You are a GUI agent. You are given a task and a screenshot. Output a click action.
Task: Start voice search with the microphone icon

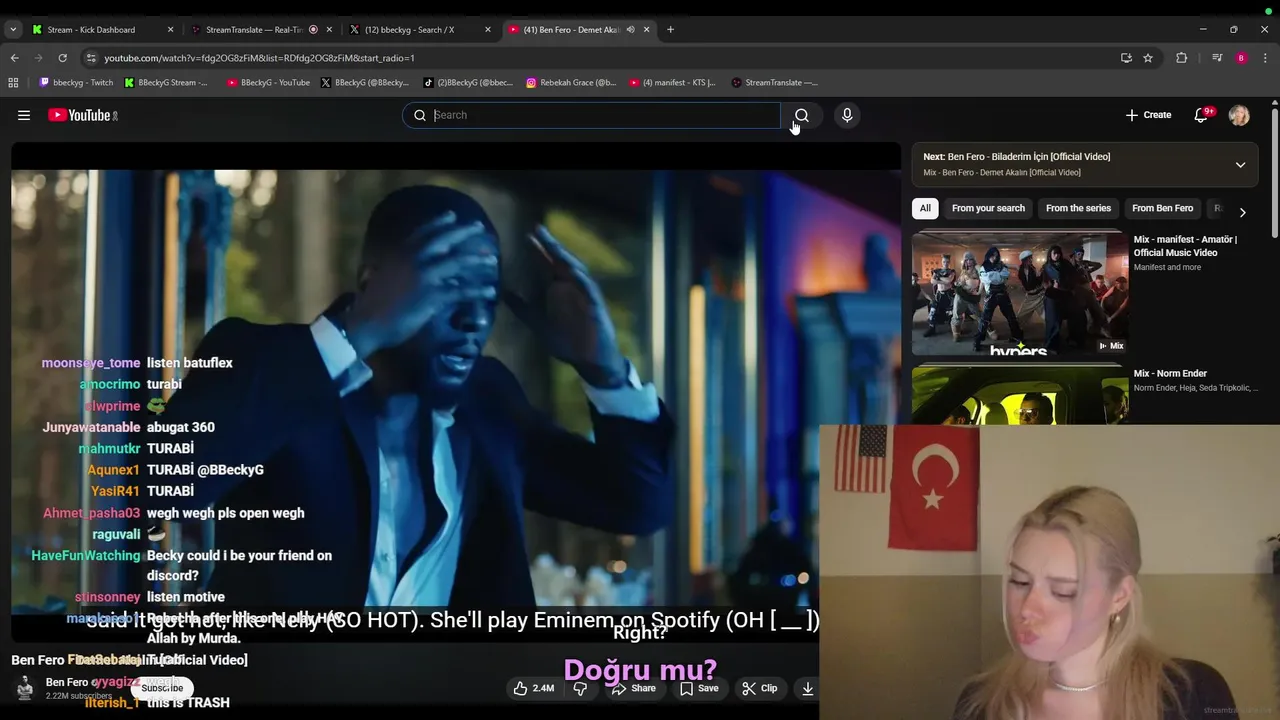847,115
